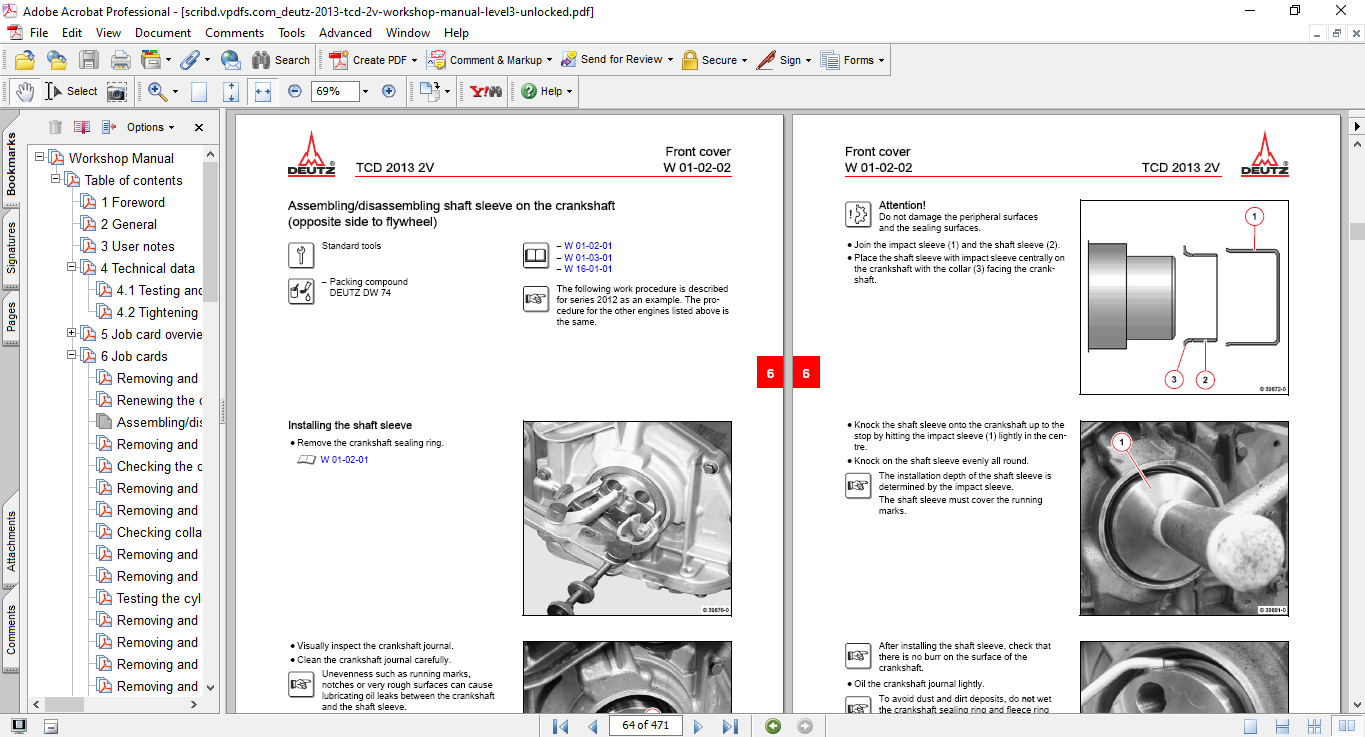
Task: Click the page number input field
Action: tap(645, 725)
